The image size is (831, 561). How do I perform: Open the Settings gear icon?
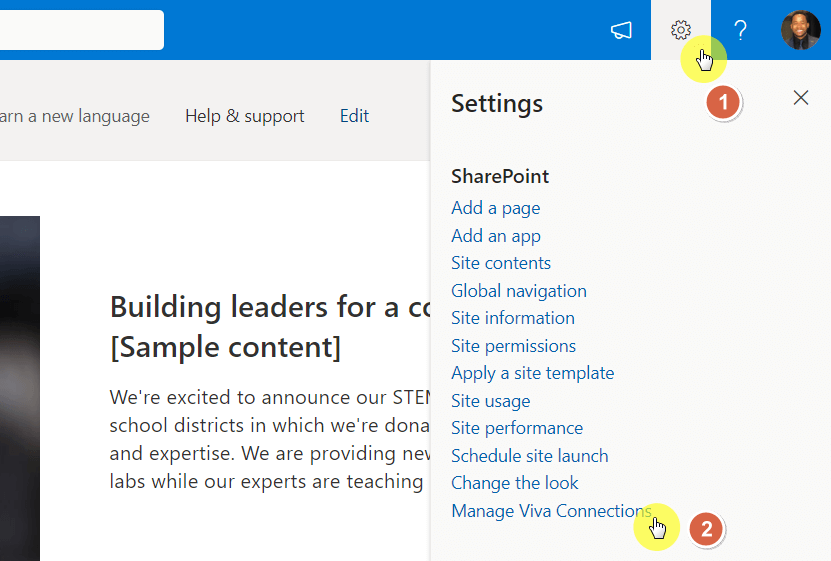[x=680, y=30]
